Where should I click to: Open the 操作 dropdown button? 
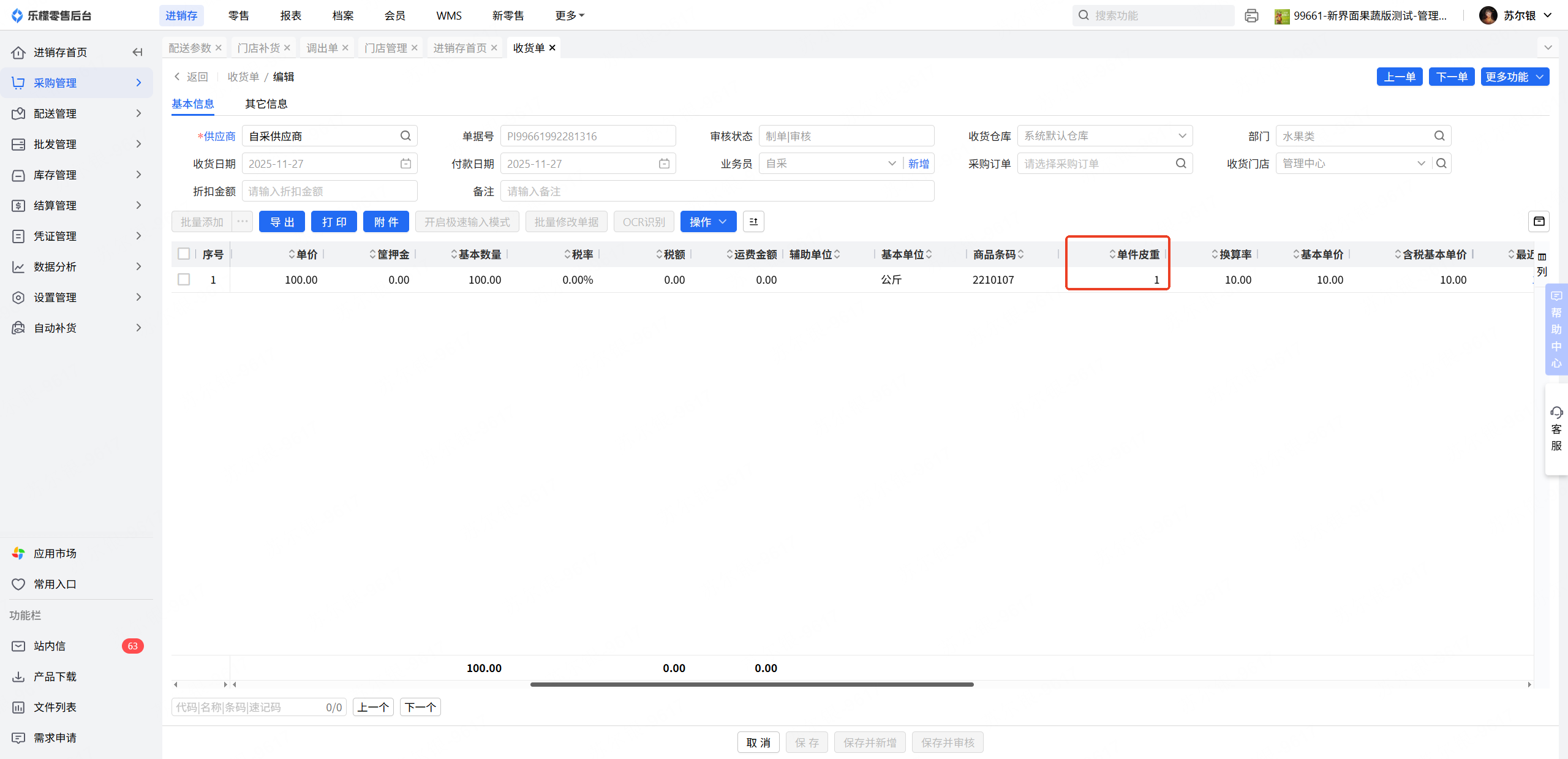coord(708,222)
